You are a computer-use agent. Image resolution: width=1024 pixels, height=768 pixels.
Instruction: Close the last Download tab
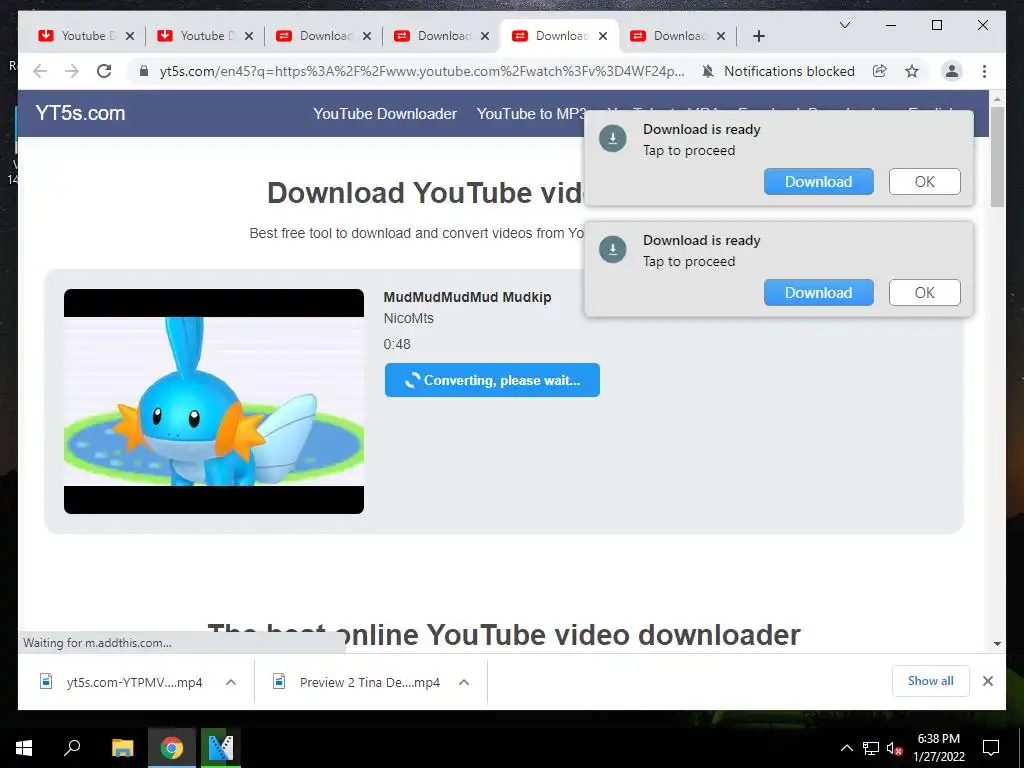click(x=720, y=36)
